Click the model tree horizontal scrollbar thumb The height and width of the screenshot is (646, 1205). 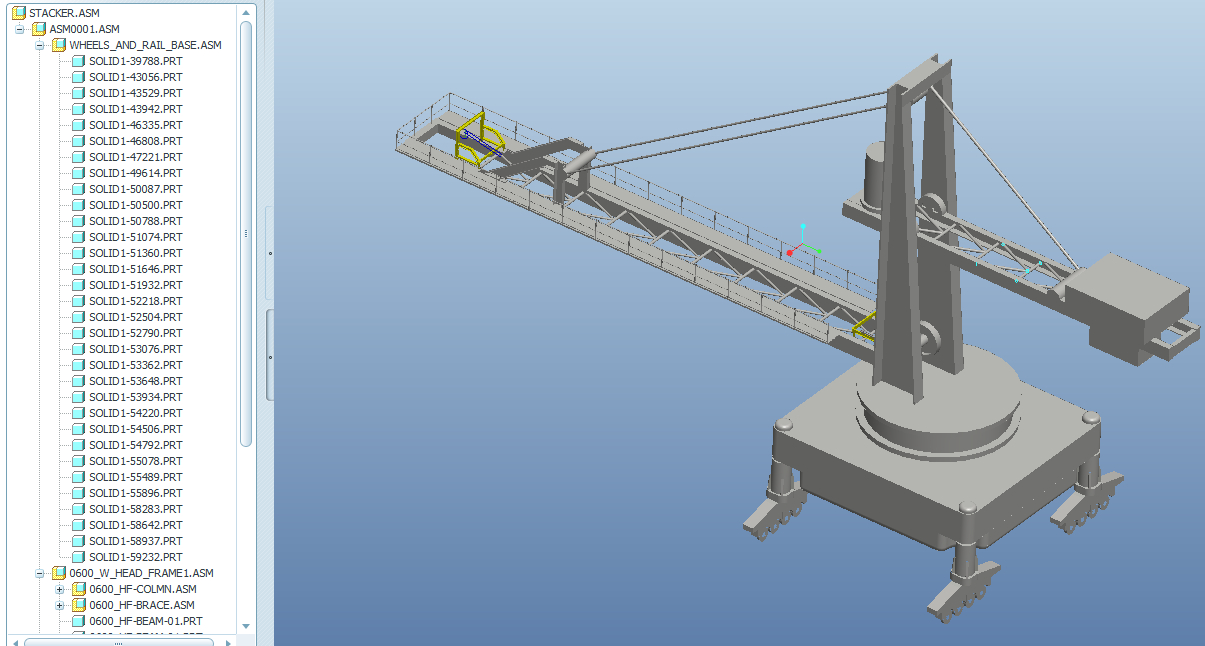tap(118, 642)
